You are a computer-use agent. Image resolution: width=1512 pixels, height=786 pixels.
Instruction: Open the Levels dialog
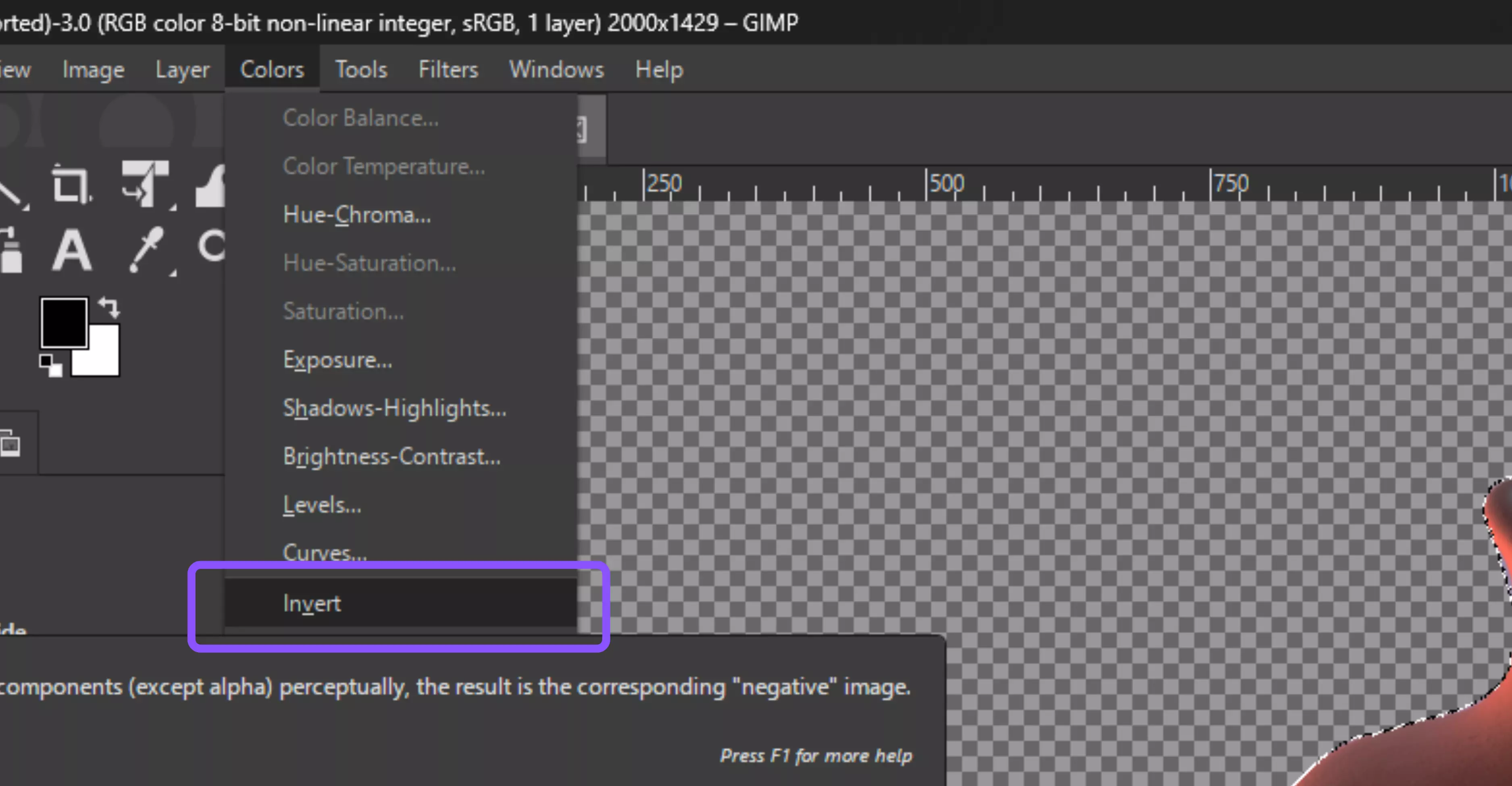(322, 504)
